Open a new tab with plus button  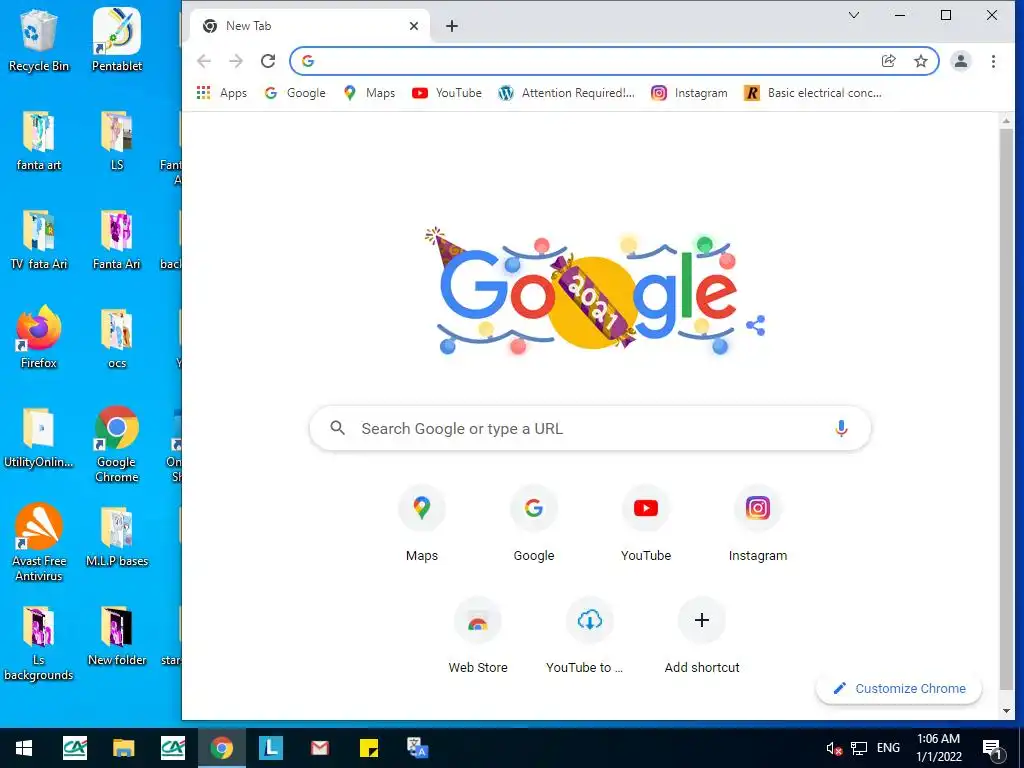(x=452, y=26)
